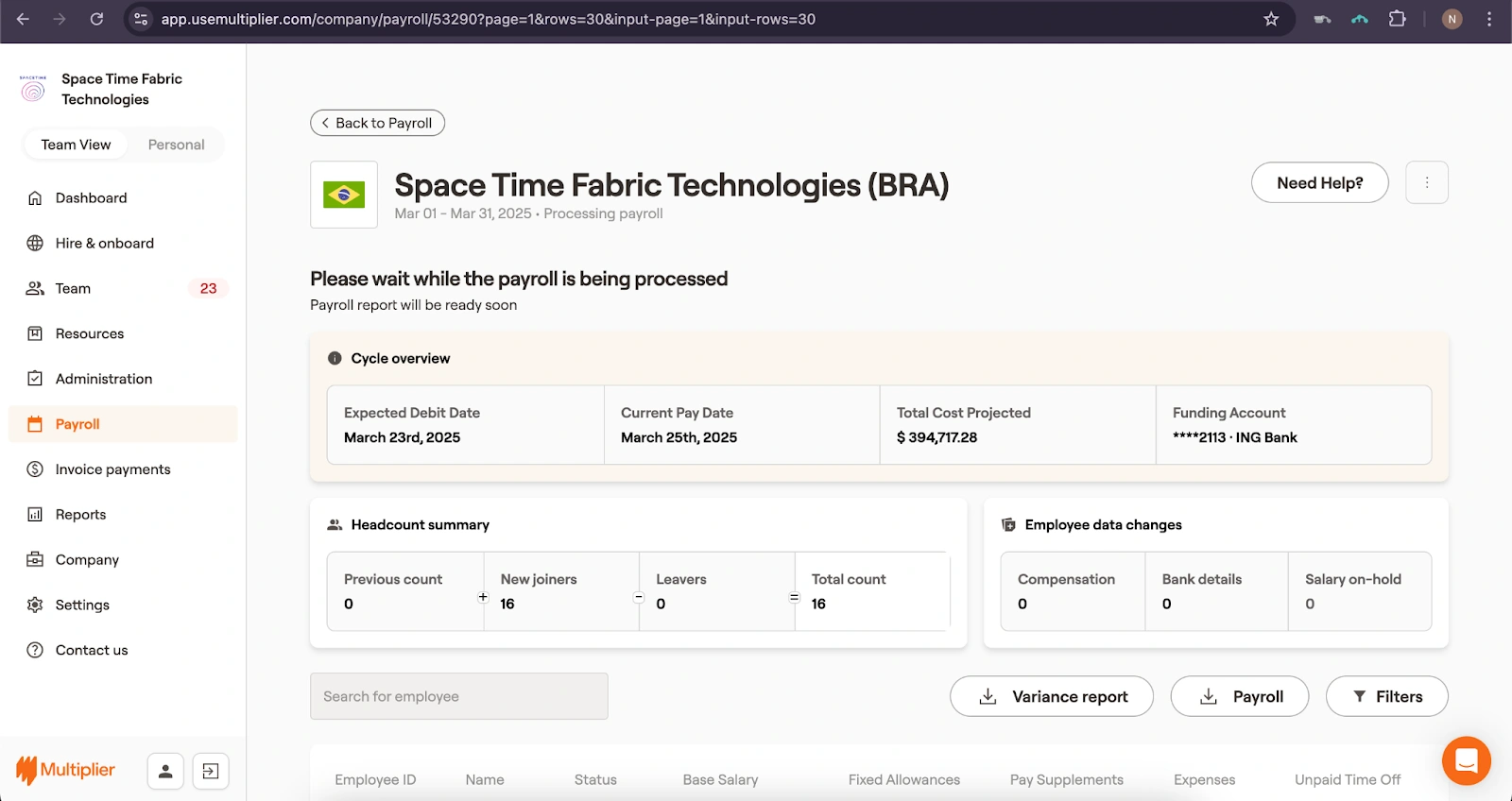This screenshot has width=1512, height=801.
Task: Open the Chrome three-dot menu
Action: [1489, 19]
